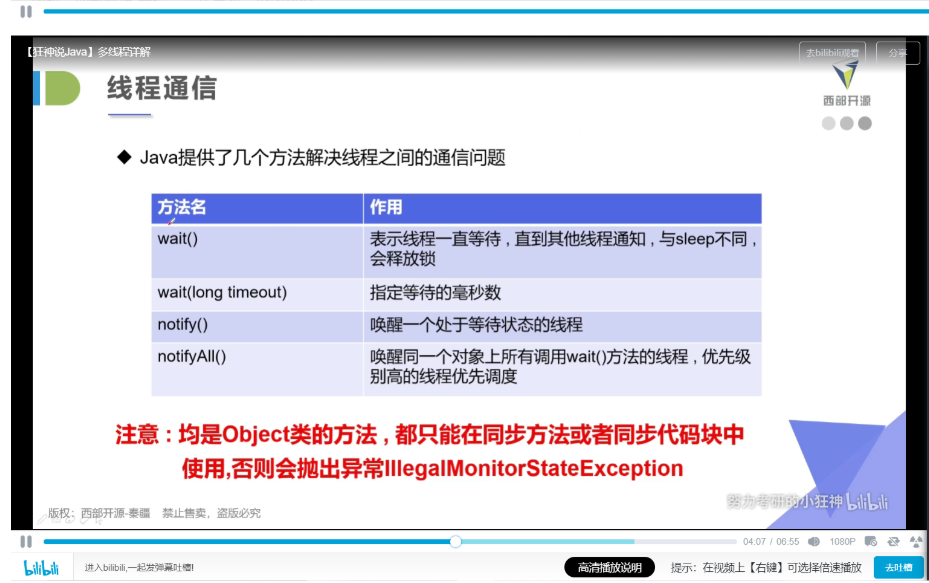The image size is (929, 583).
Task: Toggle loop playback for the video
Action: 893,542
